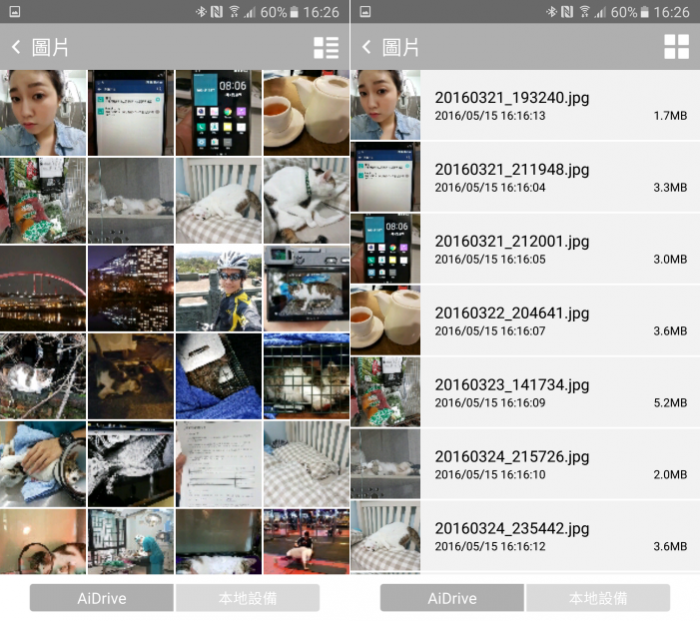Open the pet food bags shelf photo
The height and width of the screenshot is (621, 700).
pyautogui.click(x=43, y=200)
